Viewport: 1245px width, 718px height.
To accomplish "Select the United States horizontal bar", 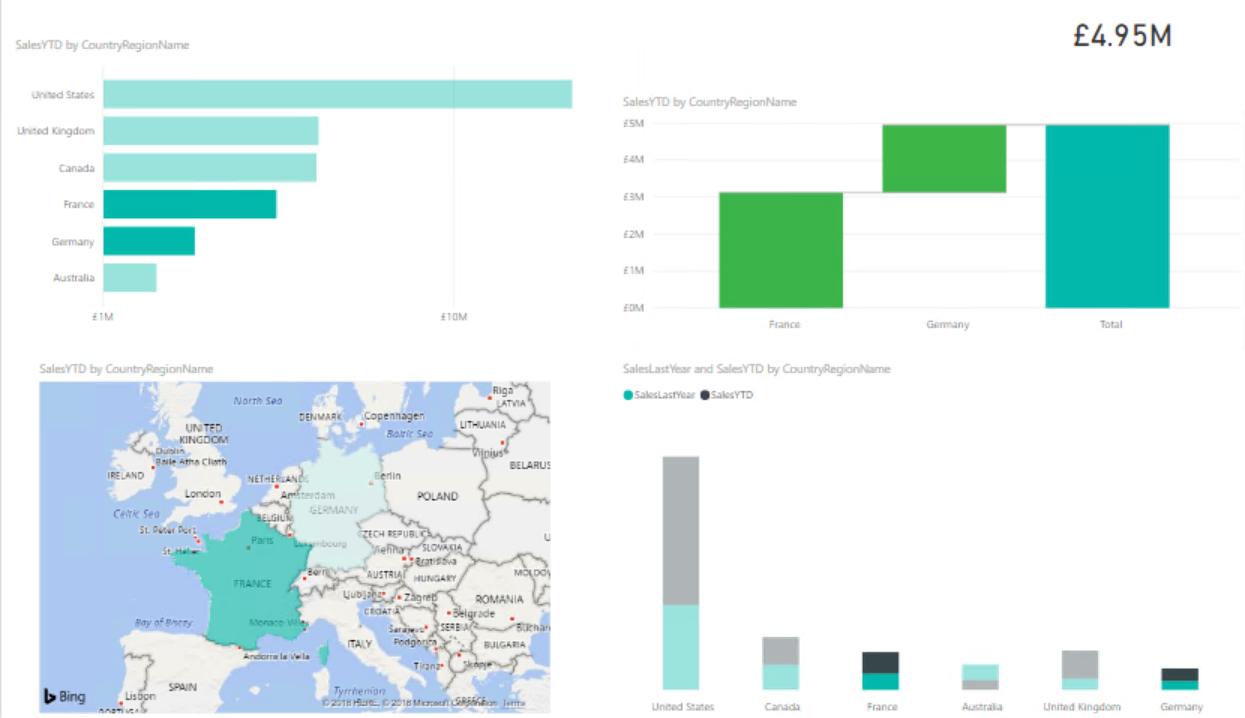I will pyautogui.click(x=337, y=94).
